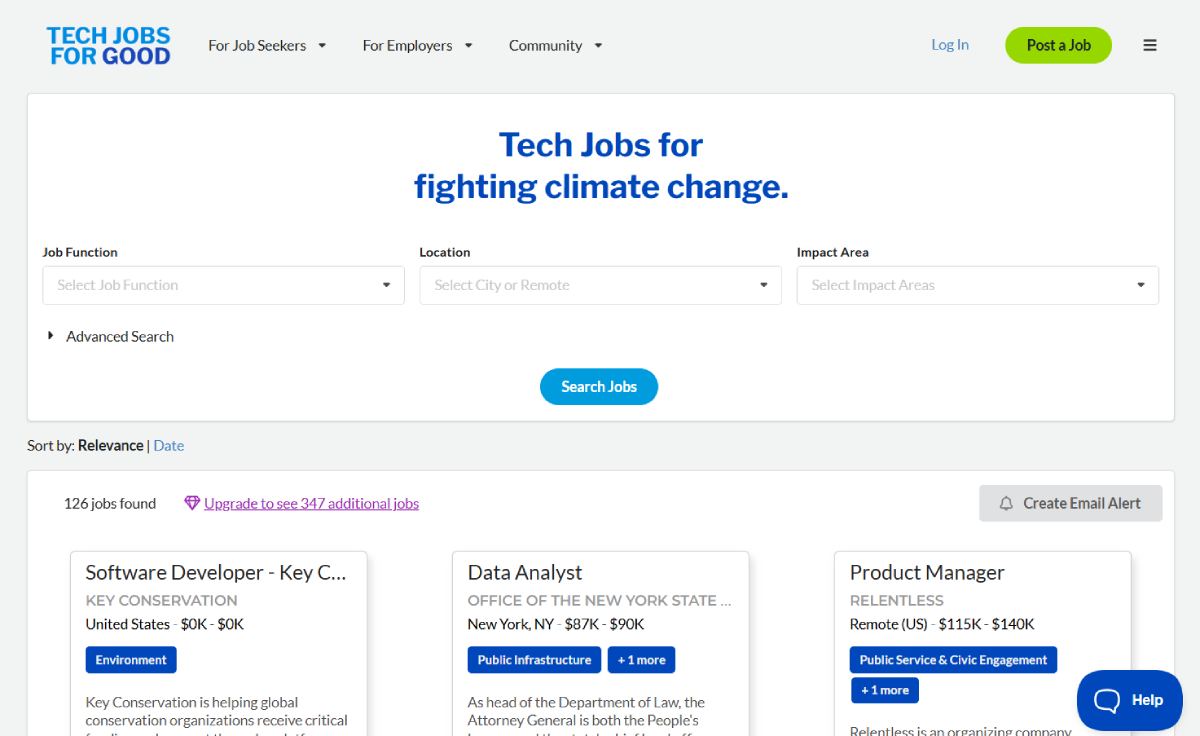Click the +1 more tag on Data Analyst
The height and width of the screenshot is (736, 1200).
click(641, 660)
